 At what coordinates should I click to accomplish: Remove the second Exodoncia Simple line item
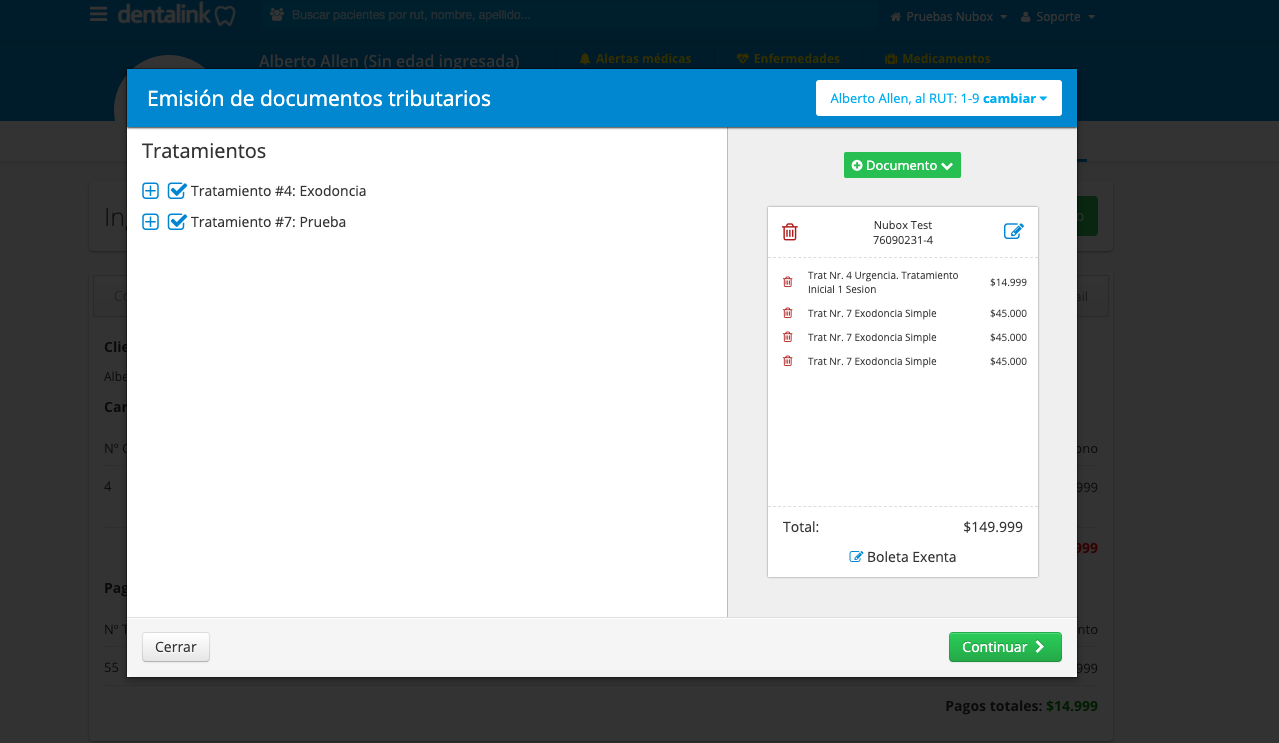tap(787, 337)
